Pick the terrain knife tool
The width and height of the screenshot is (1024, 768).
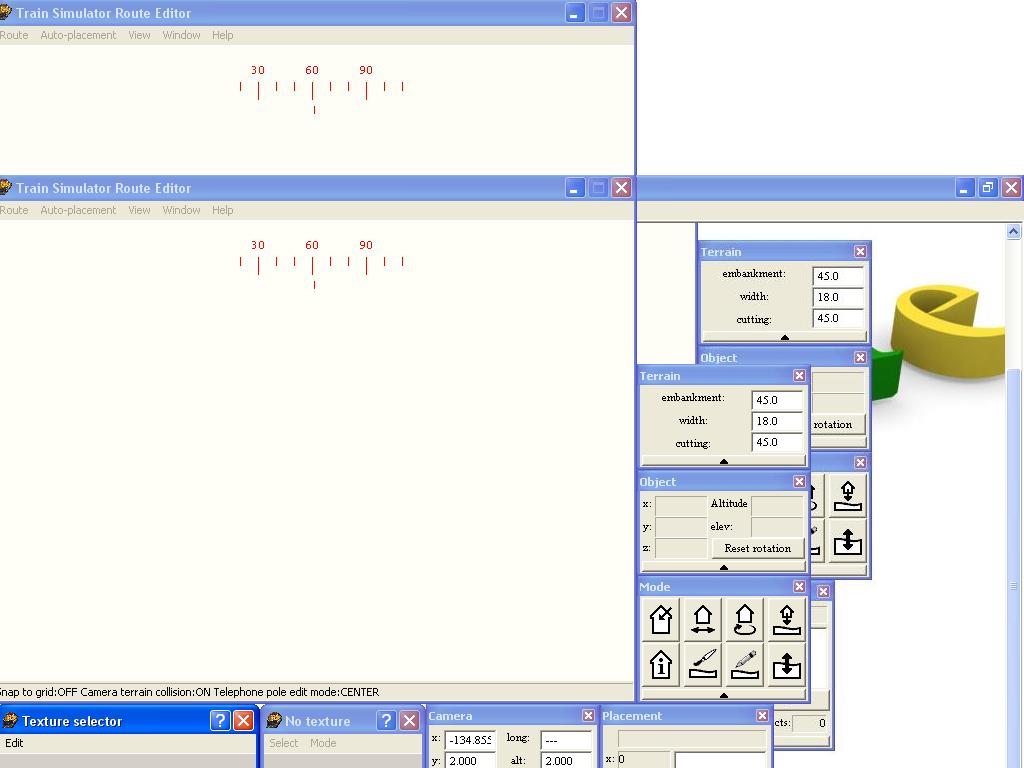703,665
